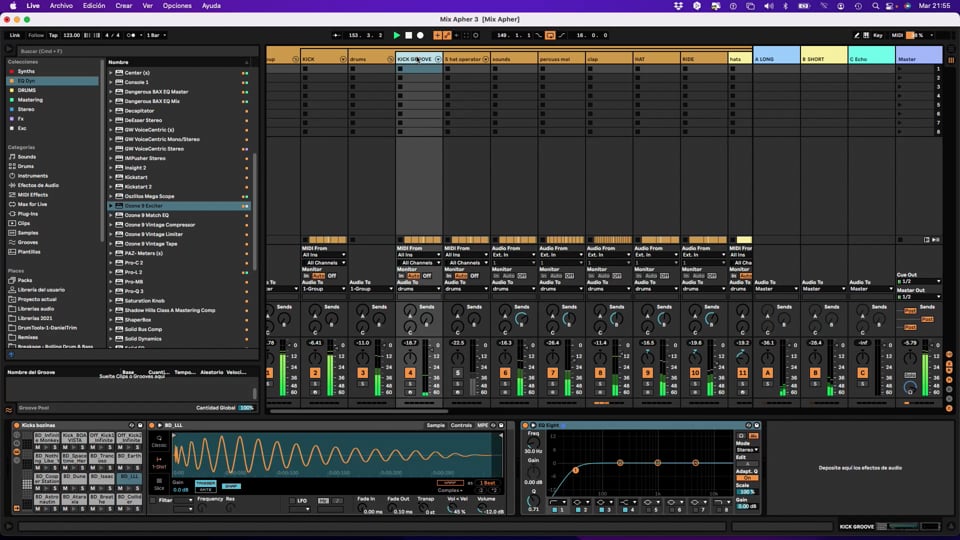Open the quantization 1 Bar dropdown

click(156, 36)
